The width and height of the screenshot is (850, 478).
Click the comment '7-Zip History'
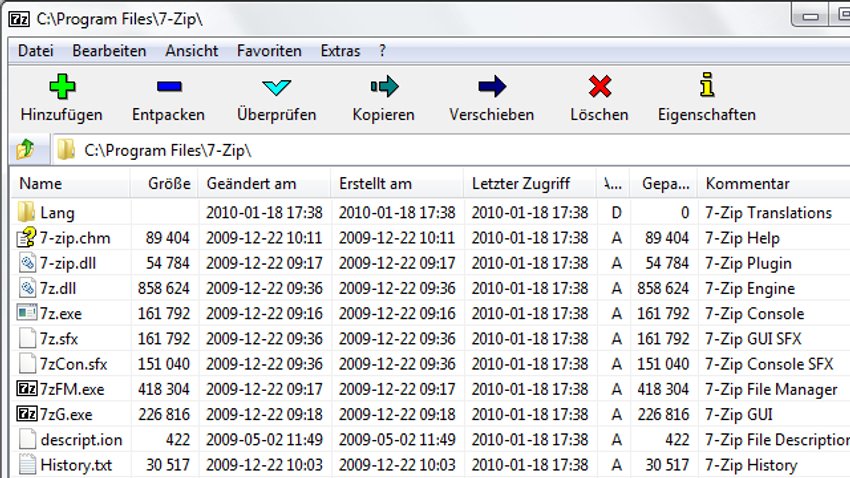[751, 465]
